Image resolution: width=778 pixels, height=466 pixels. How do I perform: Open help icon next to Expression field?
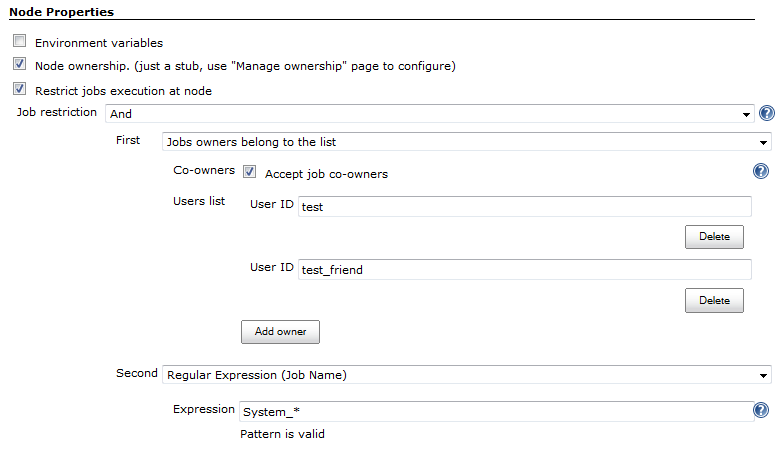[x=761, y=410]
